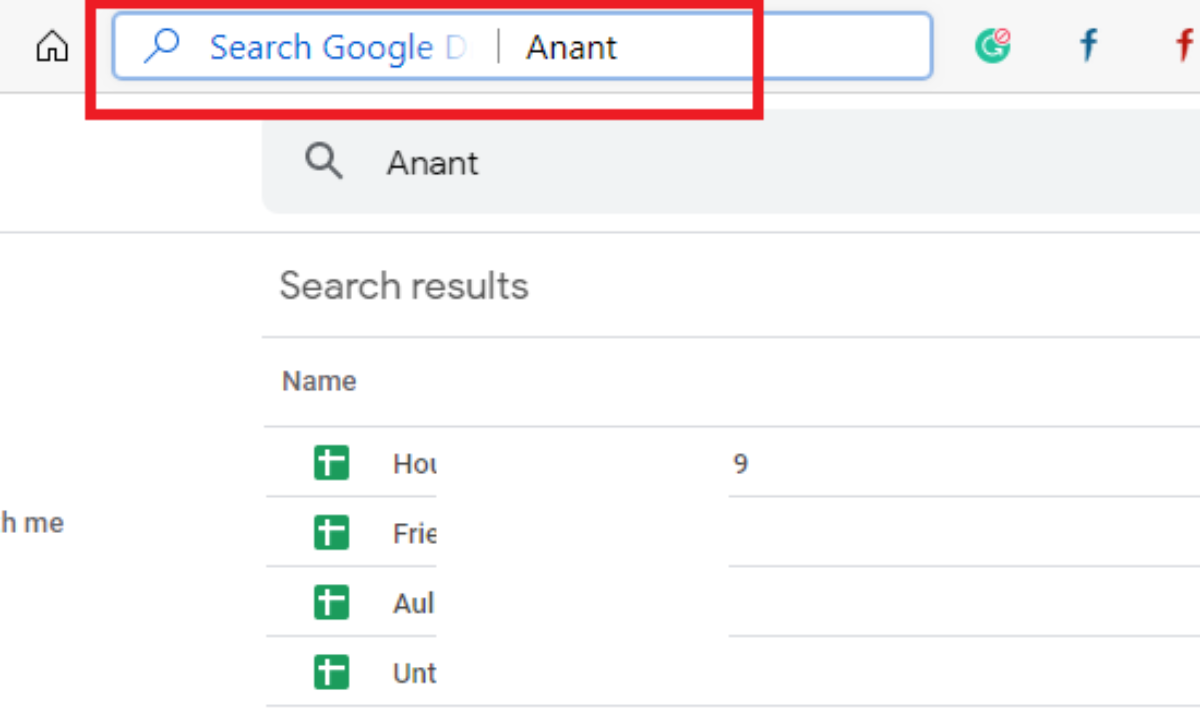Open the green Grammarly extension icon
This screenshot has height=720, width=1200.
pos(992,46)
